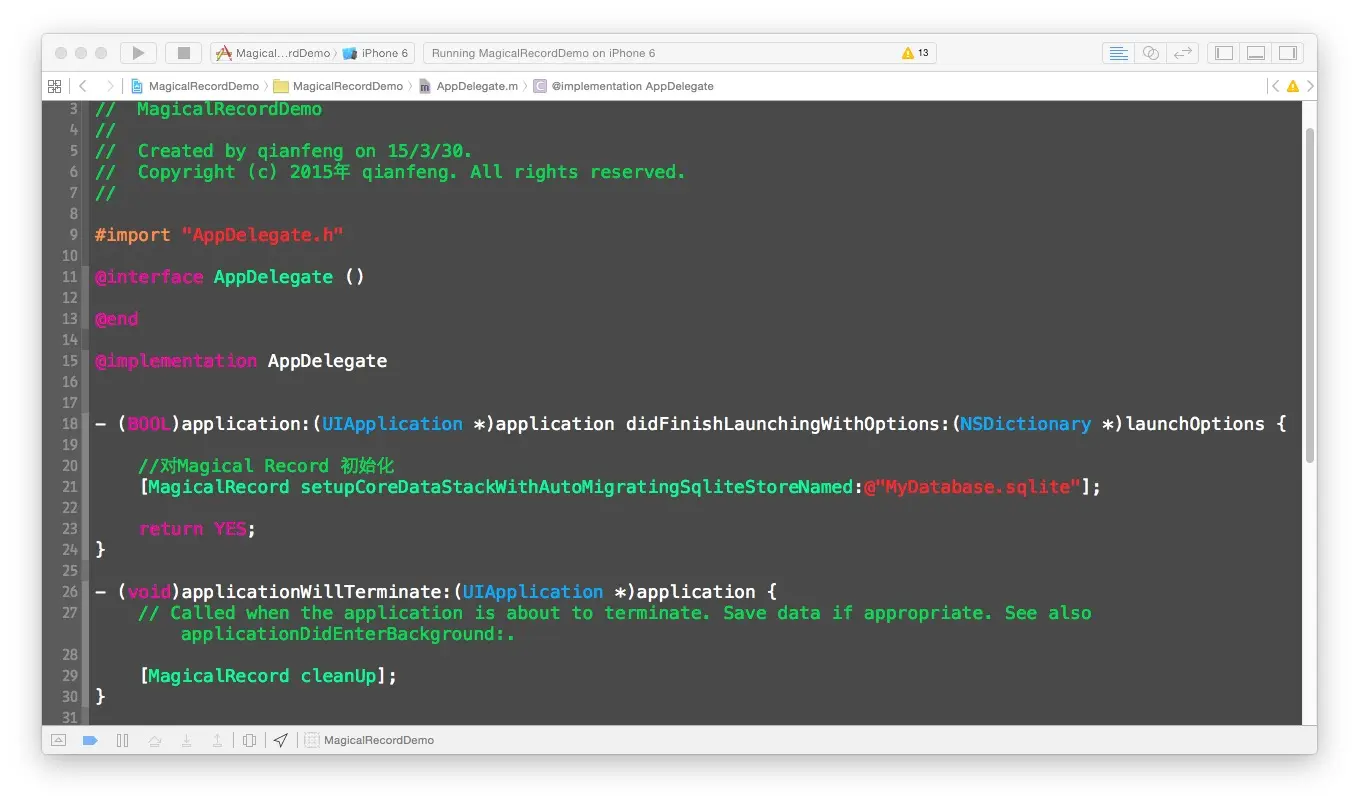Click [MagicalRecord cleanUp]; statement
This screenshot has width=1359, height=804.
tap(268, 676)
